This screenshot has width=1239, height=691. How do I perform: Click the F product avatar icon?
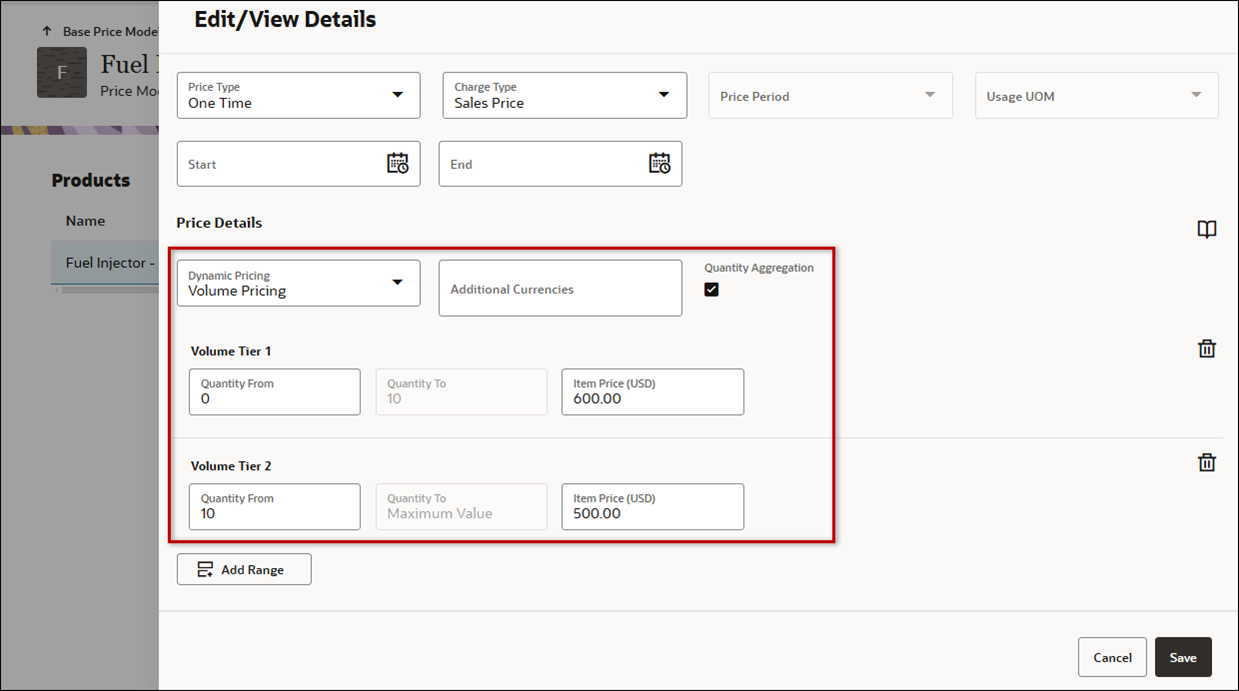pos(62,72)
